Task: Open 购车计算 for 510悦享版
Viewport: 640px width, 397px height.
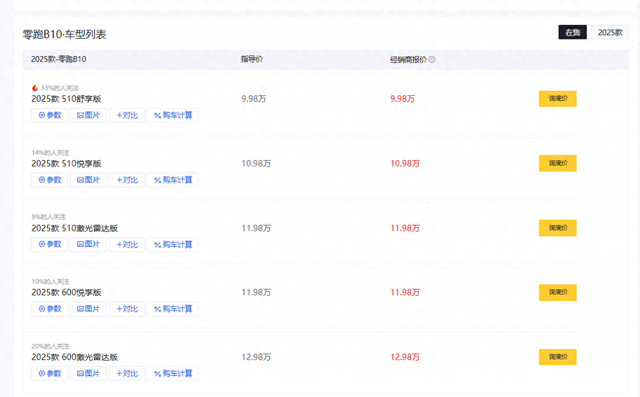Action: tap(173, 180)
